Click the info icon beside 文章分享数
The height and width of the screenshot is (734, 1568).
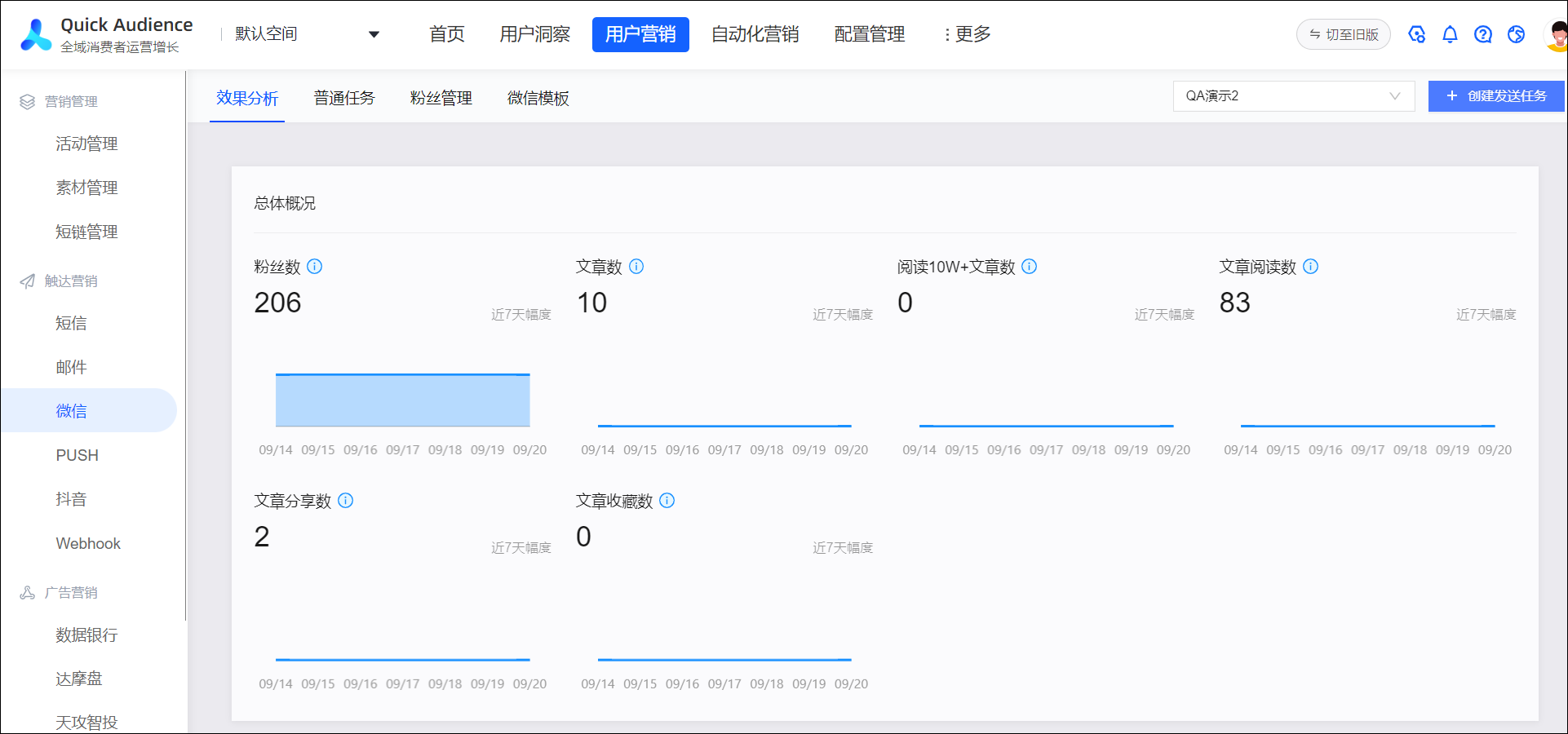click(346, 501)
